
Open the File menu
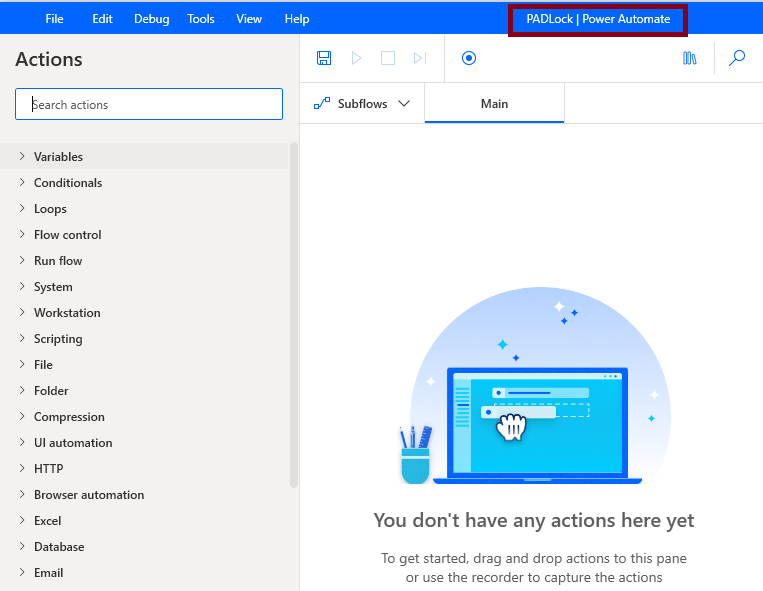click(54, 19)
